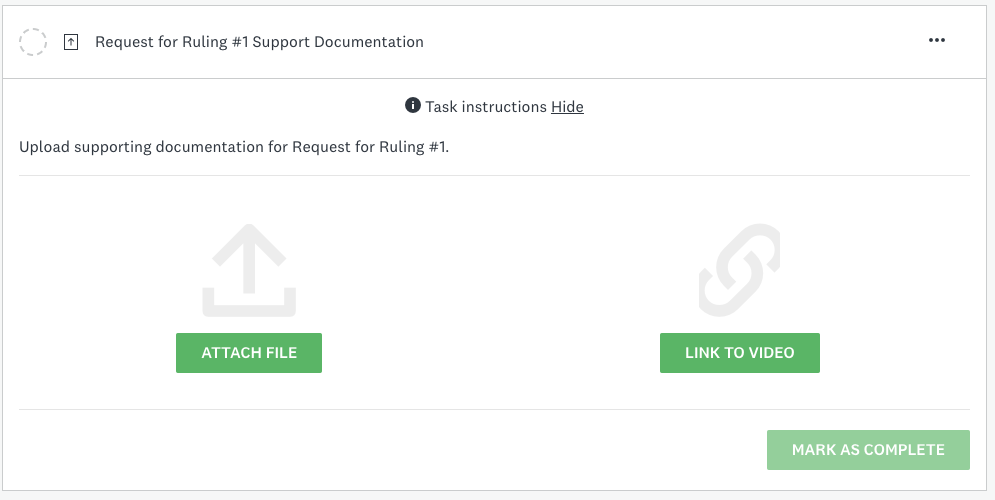995x500 pixels.
Task: Click the Attach File button
Action: (249, 353)
